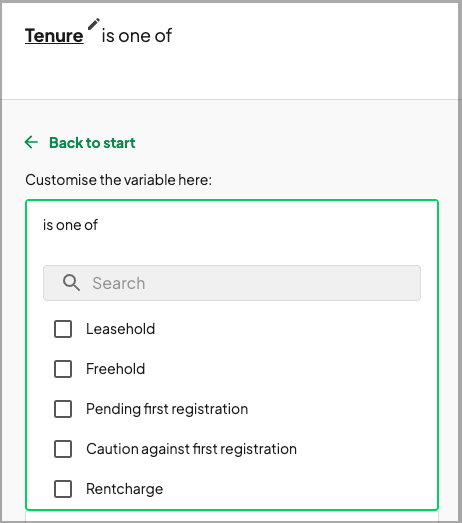Click the Leasehold option label text

[x=120, y=329]
